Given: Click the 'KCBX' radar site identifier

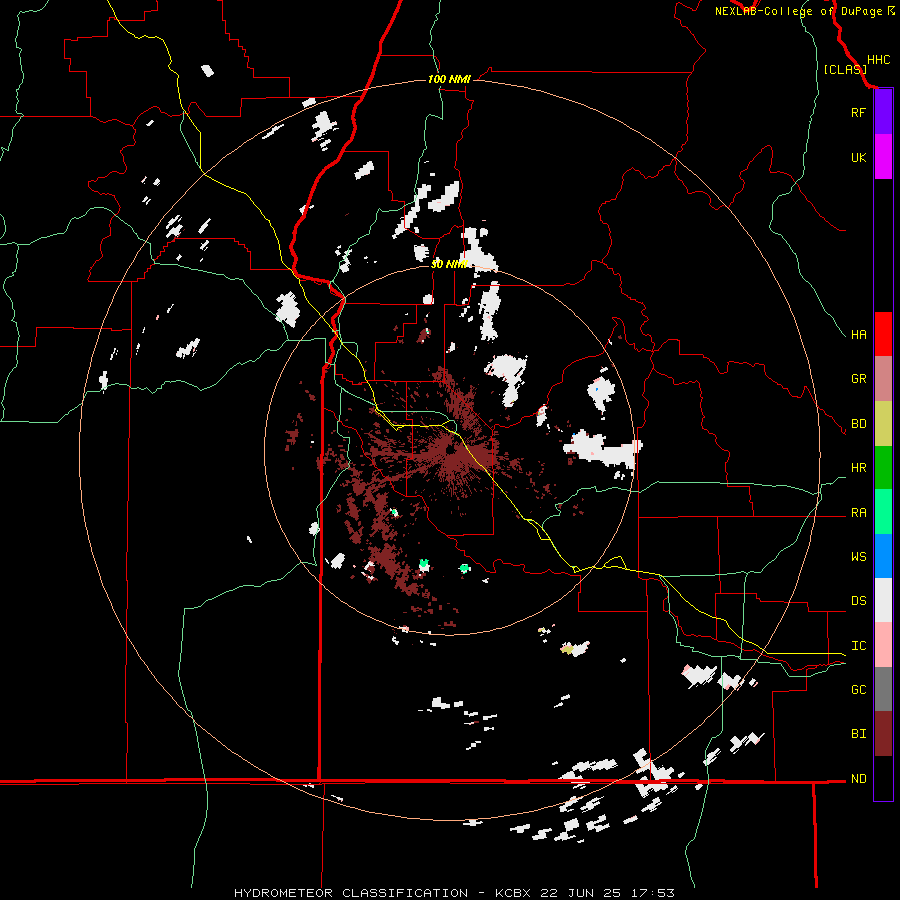Looking at the screenshot, I should coord(513,893).
